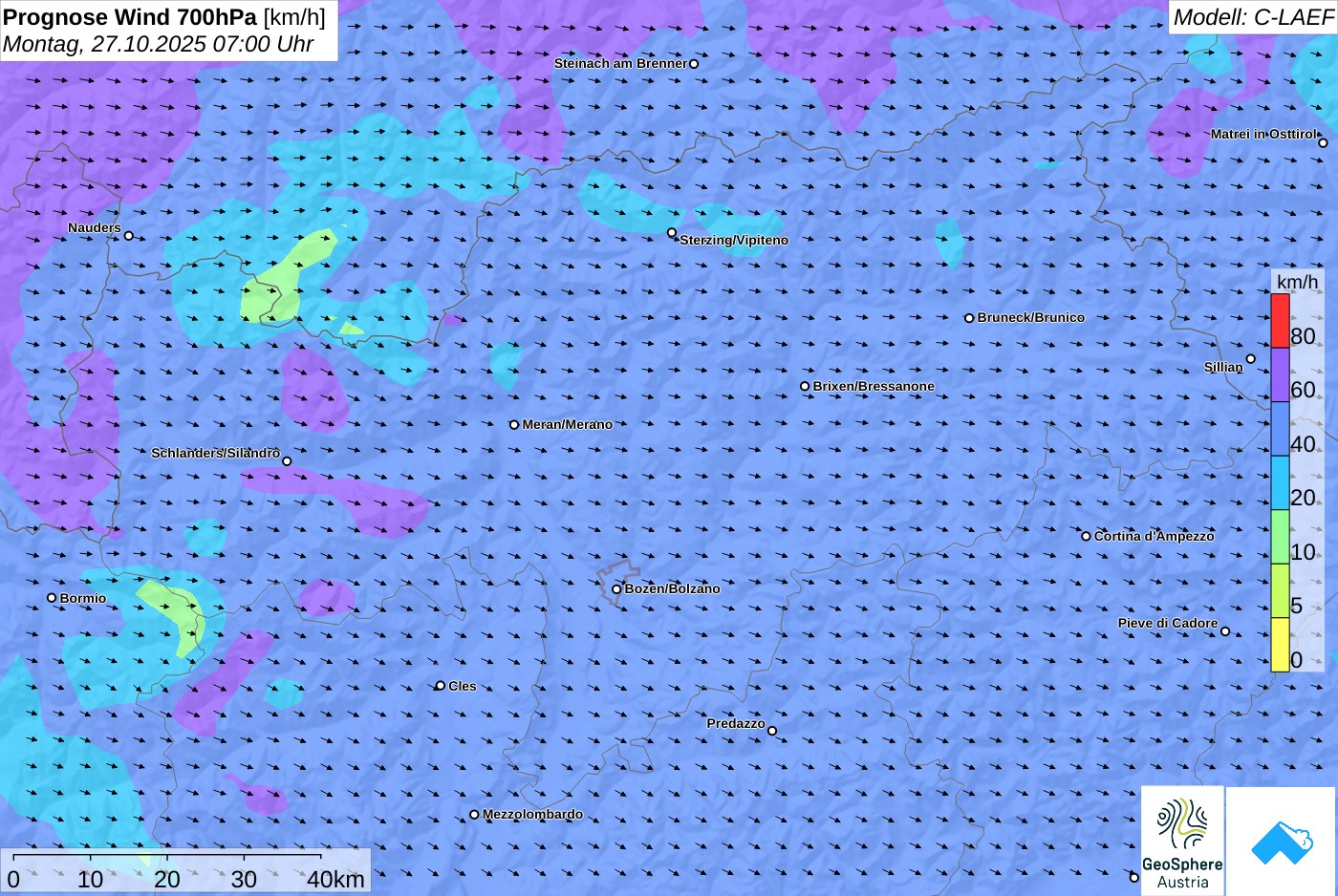Select the Schlanders/Silandro marker
This screenshot has height=896, width=1338.
click(287, 461)
